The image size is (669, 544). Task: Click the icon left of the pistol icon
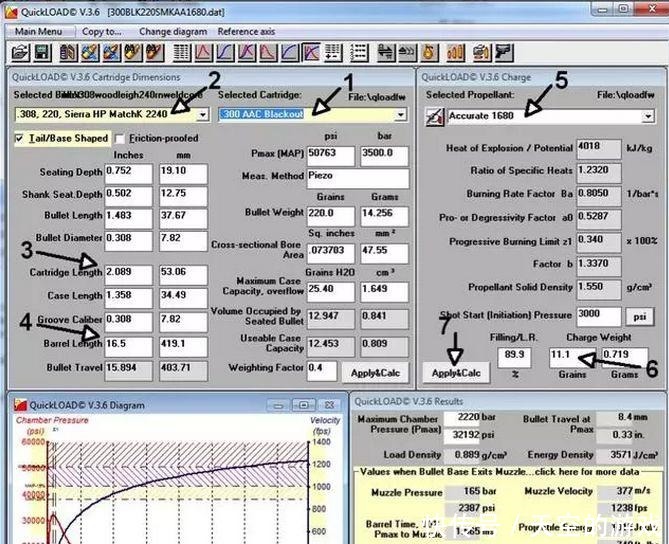pyautogui.click(x=482, y=52)
